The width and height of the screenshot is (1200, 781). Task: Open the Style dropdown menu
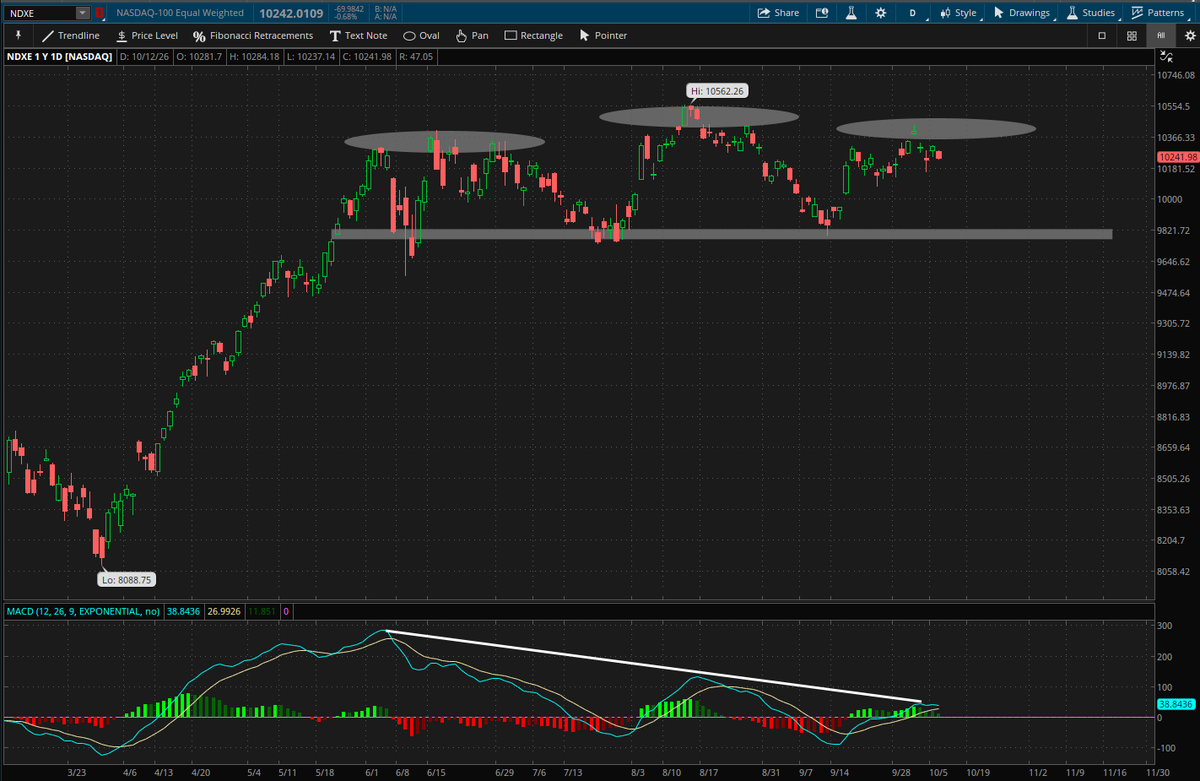pyautogui.click(x=957, y=13)
